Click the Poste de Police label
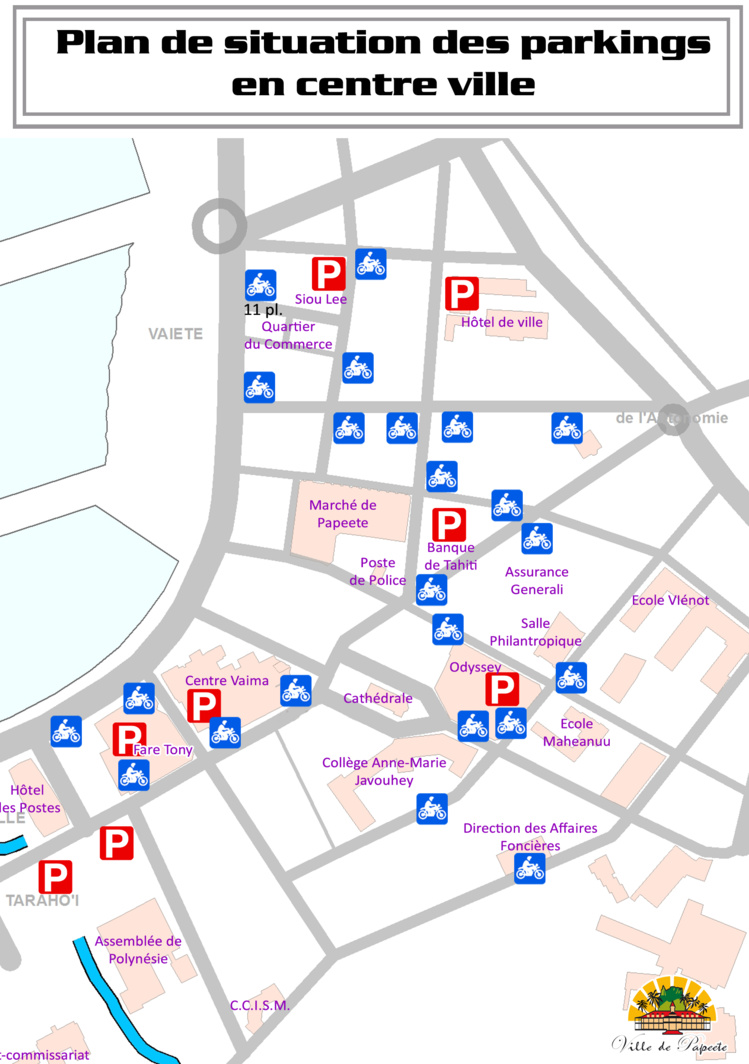Screen dimensions: 749x1064 click(377, 572)
